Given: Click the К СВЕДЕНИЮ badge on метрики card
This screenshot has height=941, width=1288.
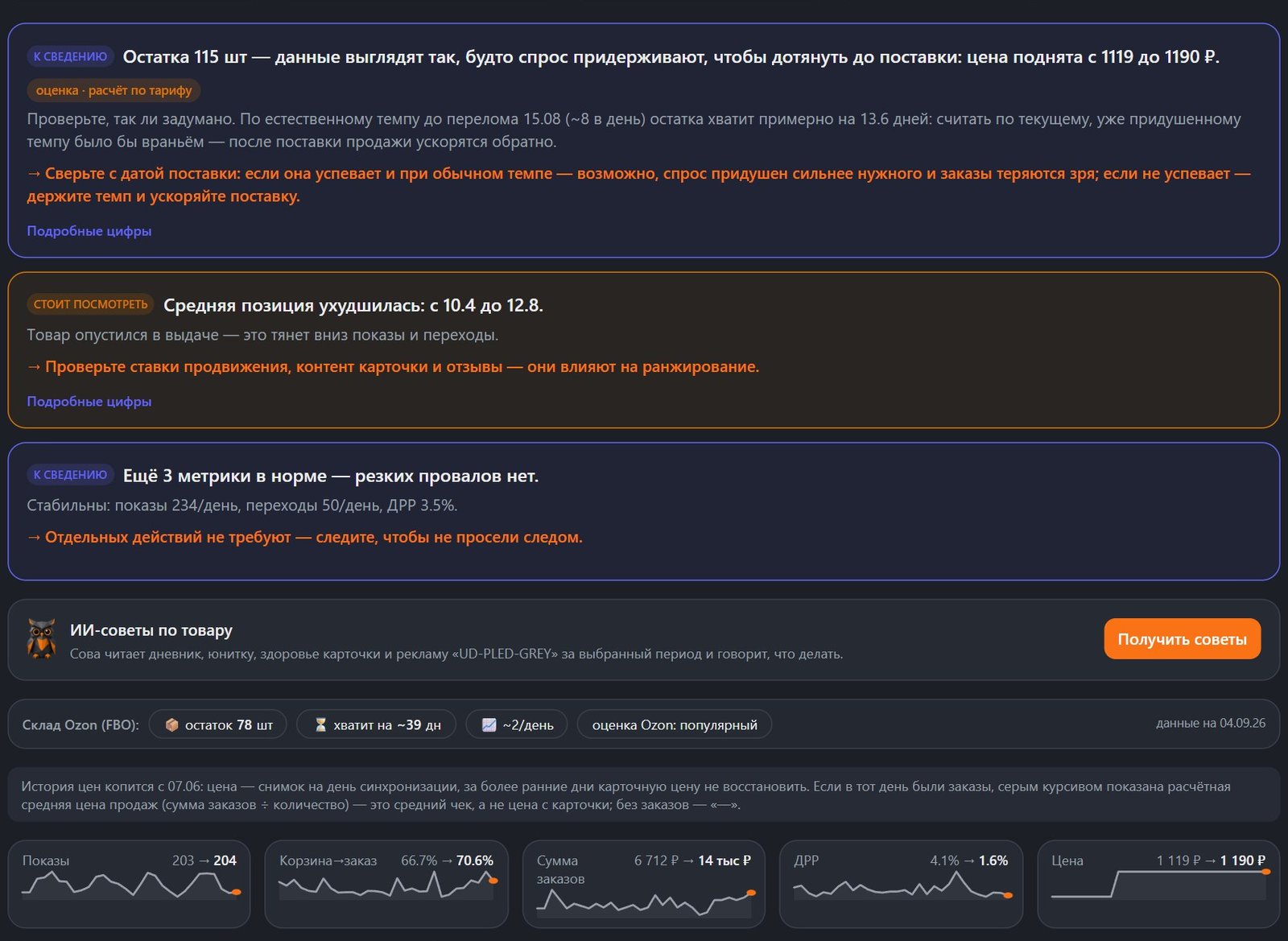Looking at the screenshot, I should click(70, 475).
